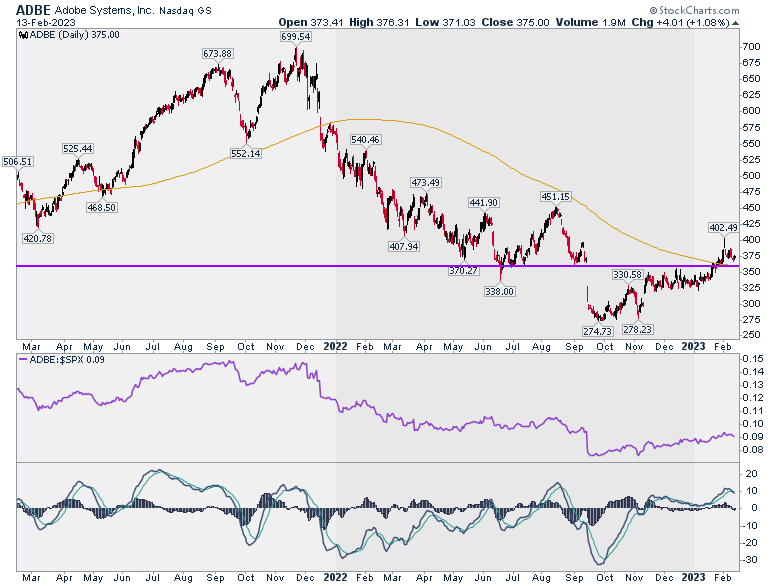Image resolution: width=780 pixels, height=586 pixels.
Task: Click the 473.49 price label
Action: (425, 183)
